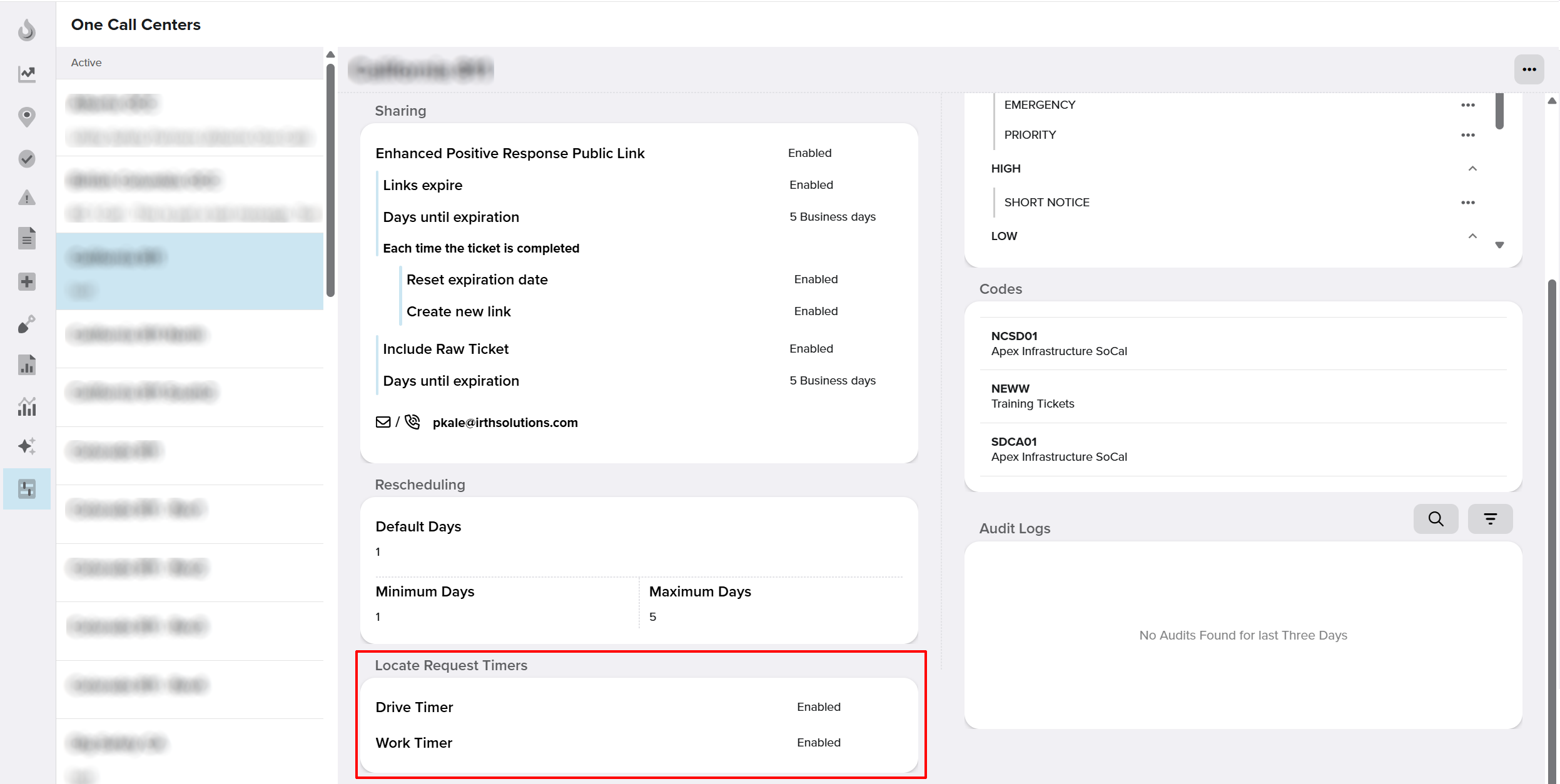Open the more options menu in header
This screenshot has width=1560, height=784.
click(1529, 69)
